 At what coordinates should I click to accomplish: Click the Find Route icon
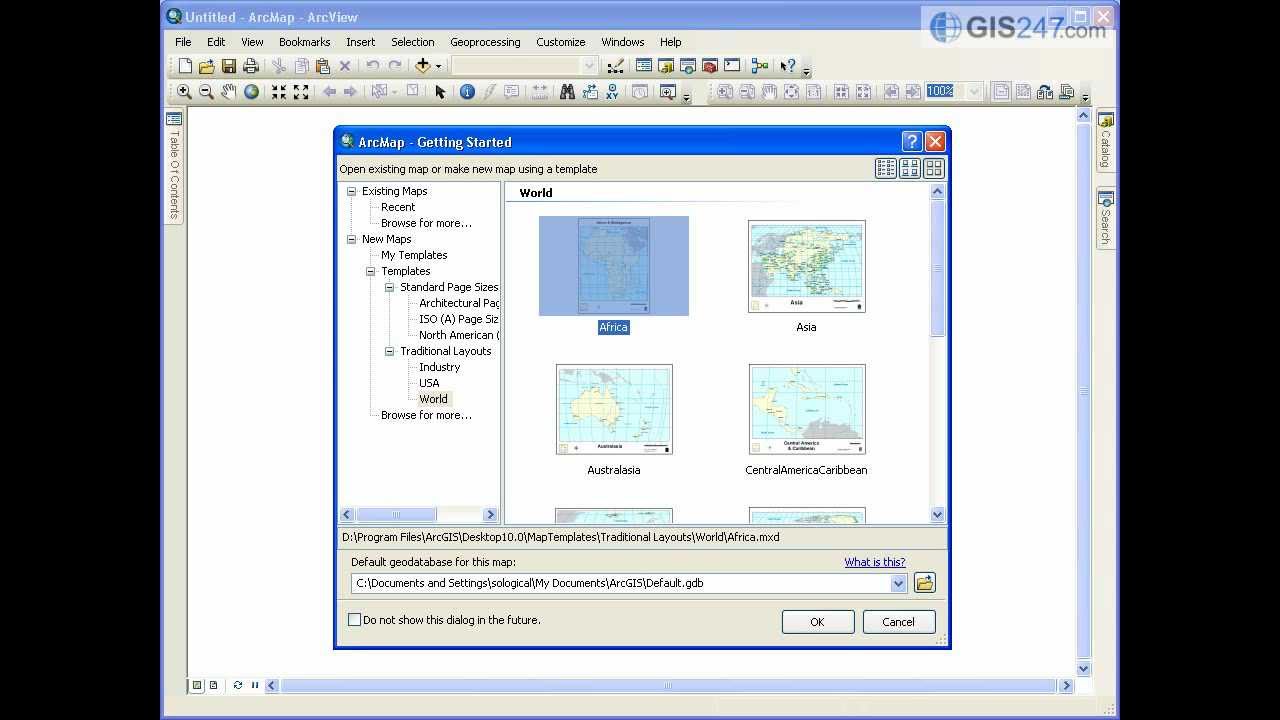click(589, 92)
